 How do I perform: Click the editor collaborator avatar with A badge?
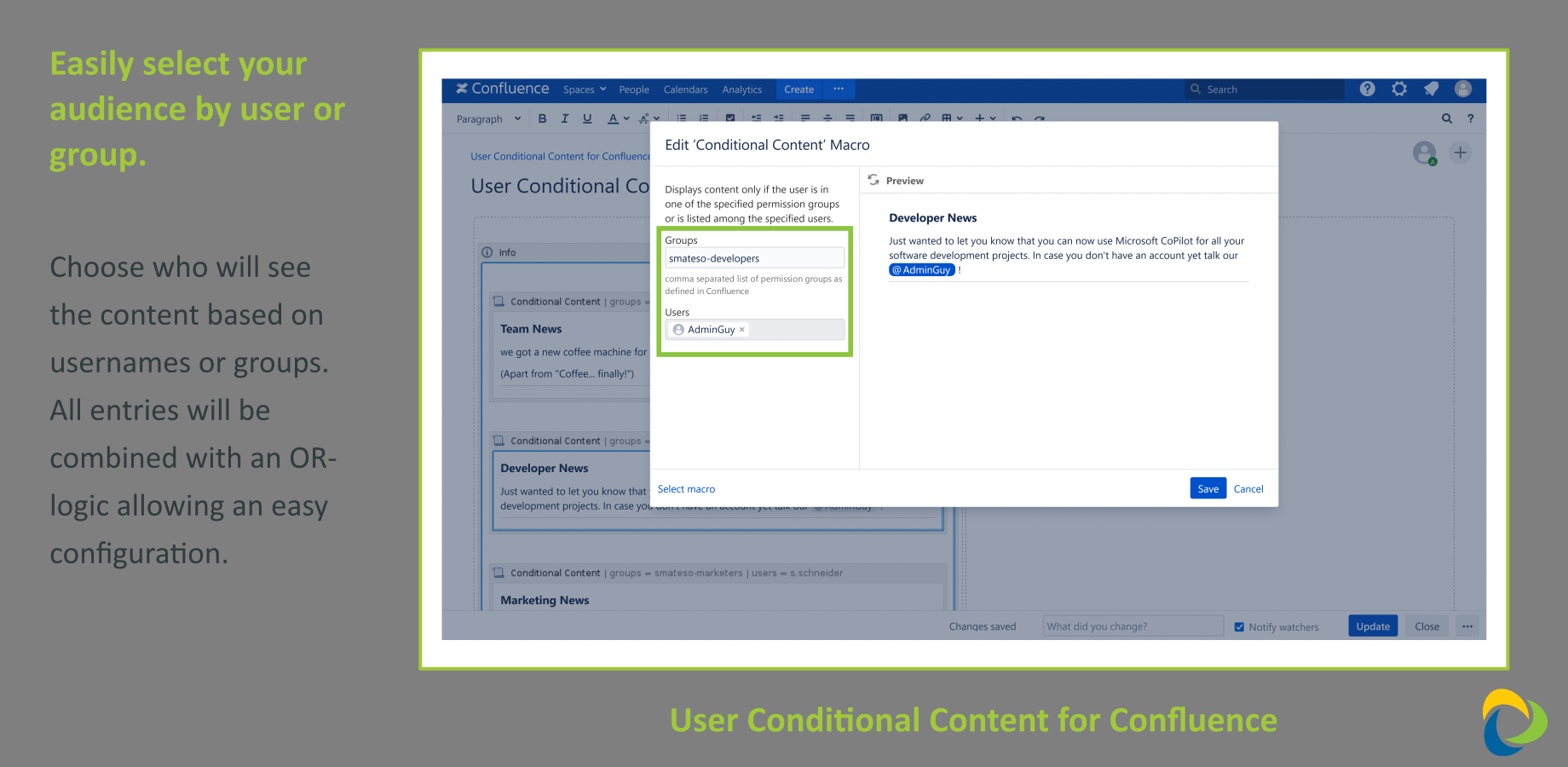pos(1425,153)
